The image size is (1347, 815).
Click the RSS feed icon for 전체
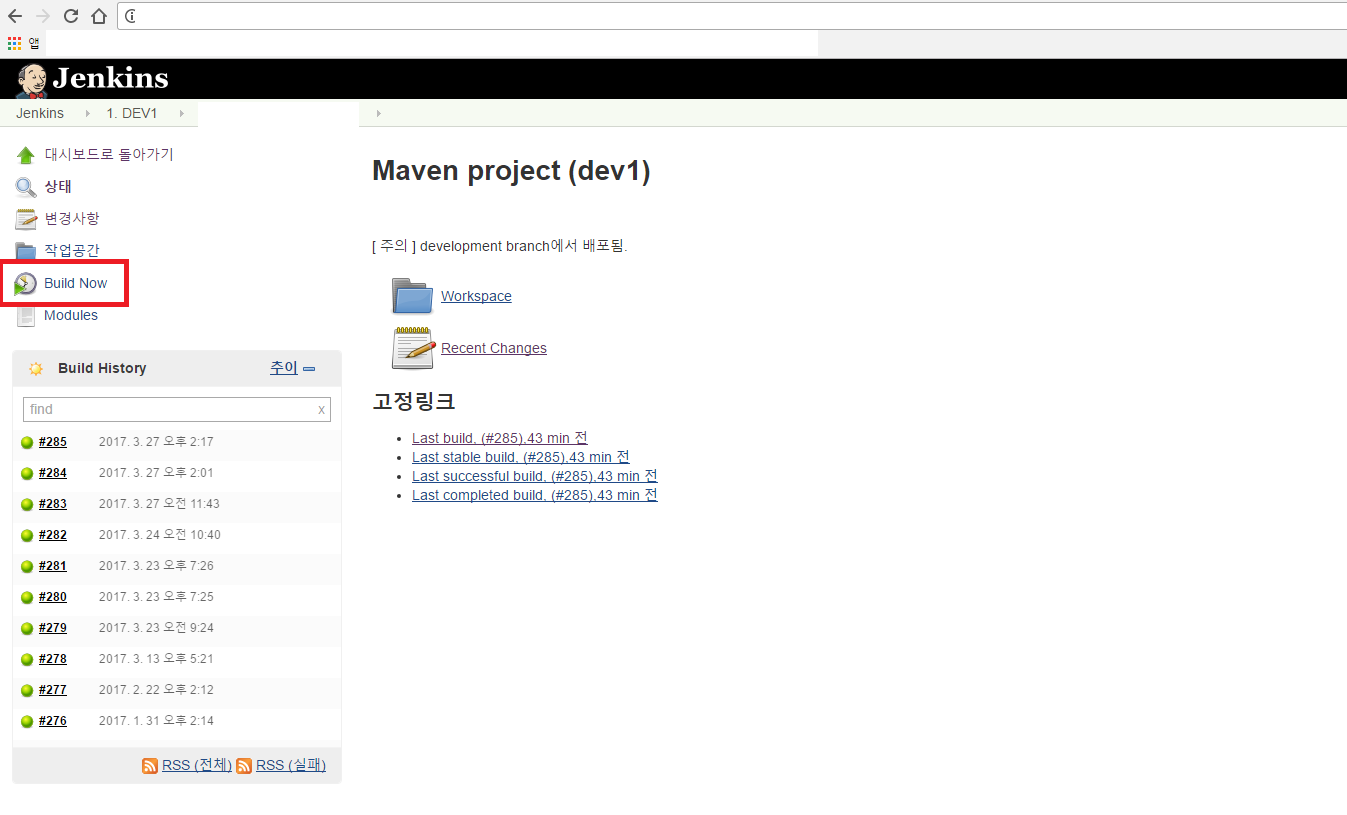pos(150,766)
